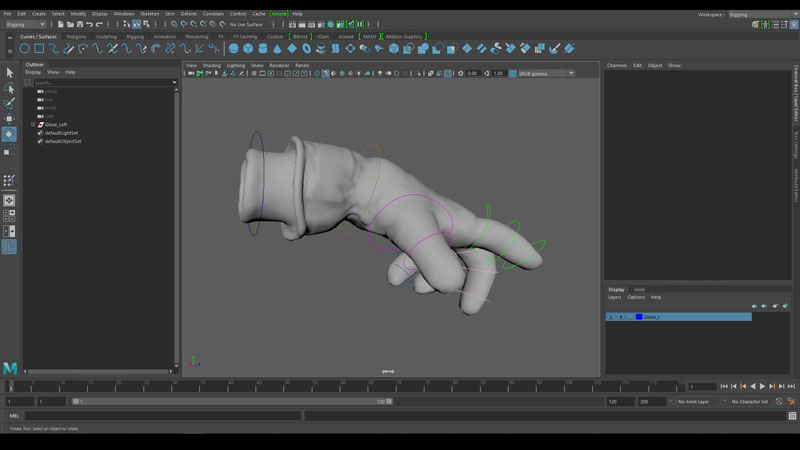Screen dimensions: 800x450
Task: Click the polygon cube shelf icon
Action: [x=249, y=48]
